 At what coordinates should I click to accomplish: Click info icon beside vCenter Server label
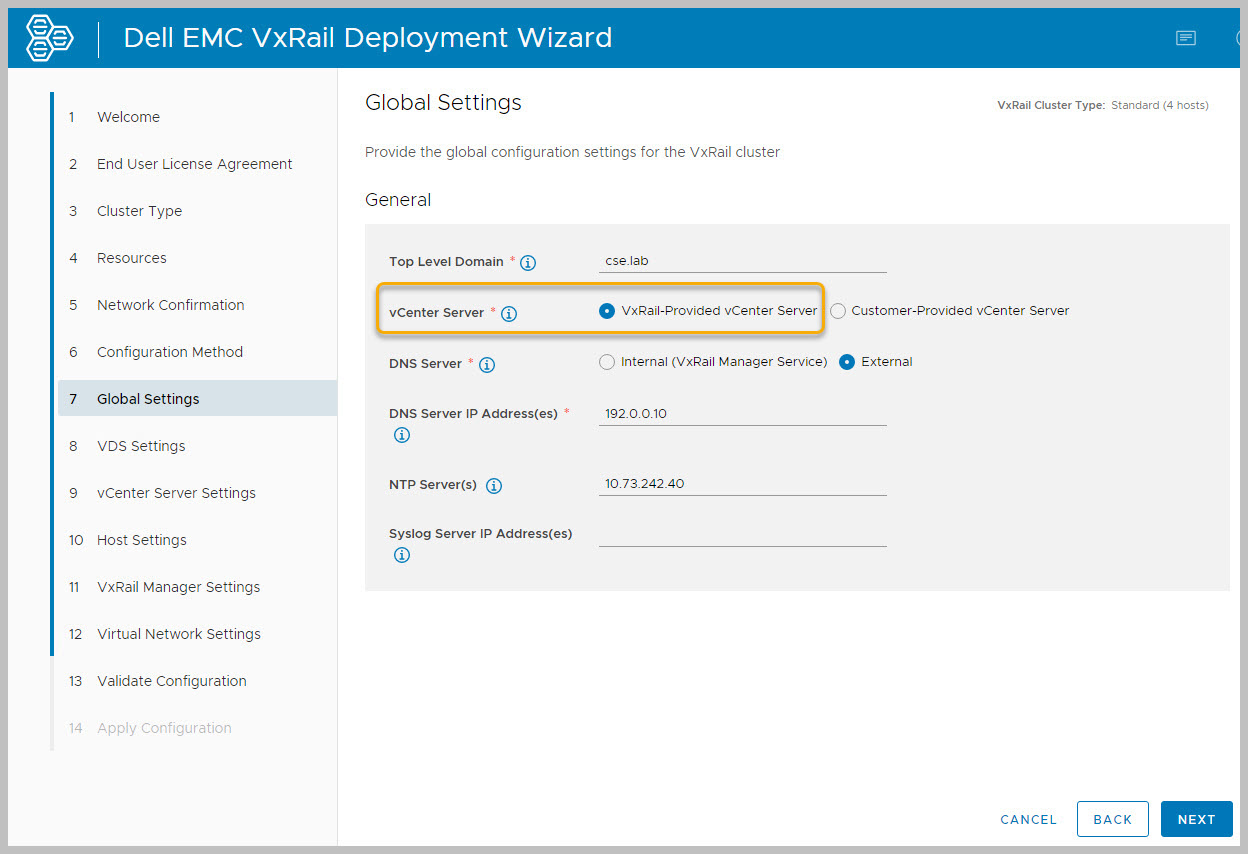point(509,314)
